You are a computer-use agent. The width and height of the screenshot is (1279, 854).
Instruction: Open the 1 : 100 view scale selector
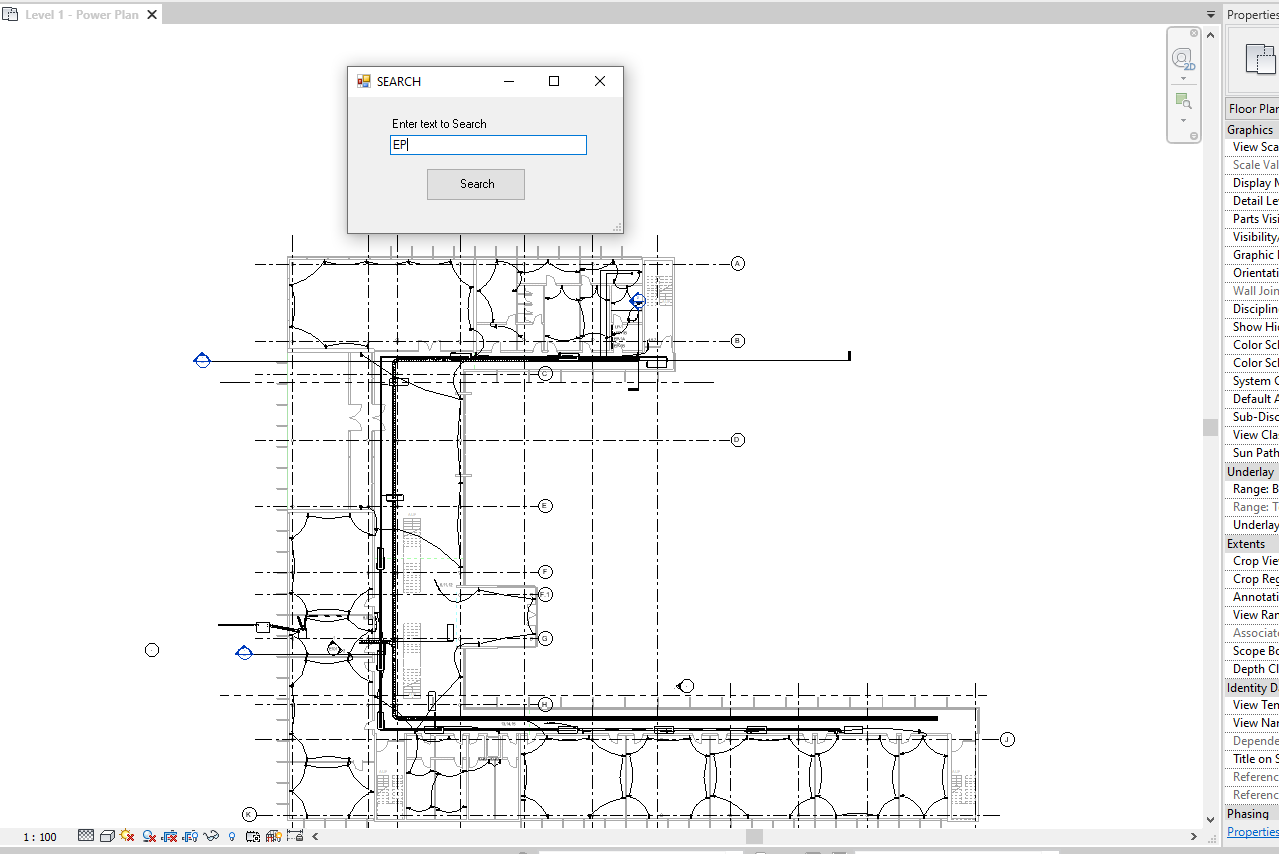coord(40,837)
